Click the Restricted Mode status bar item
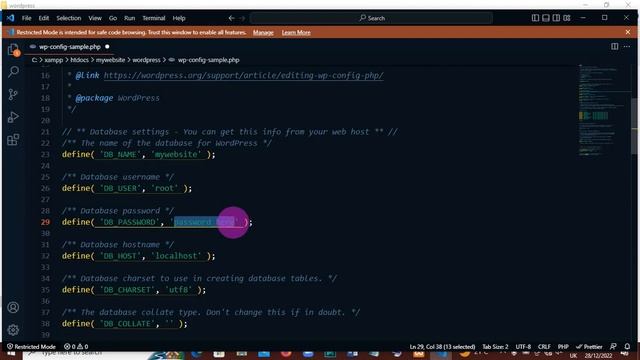Viewport: 640px width, 360px height. 31,347
